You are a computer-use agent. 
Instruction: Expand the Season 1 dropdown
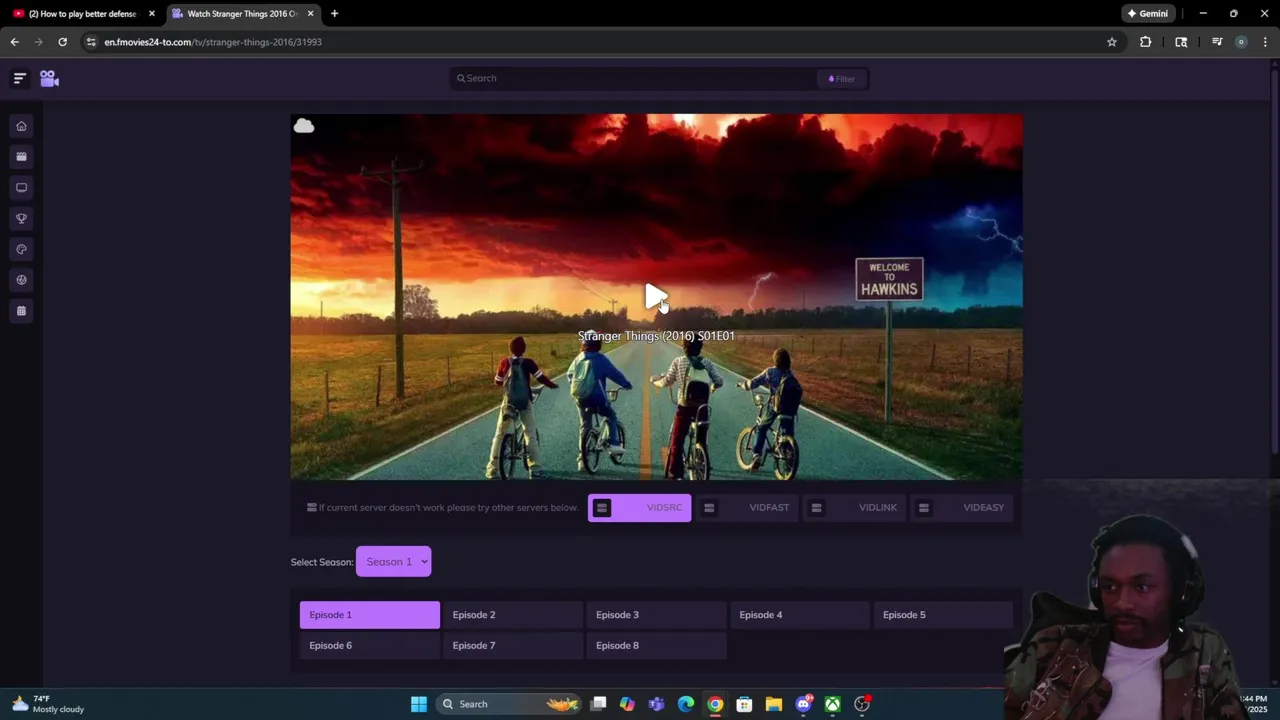point(393,562)
